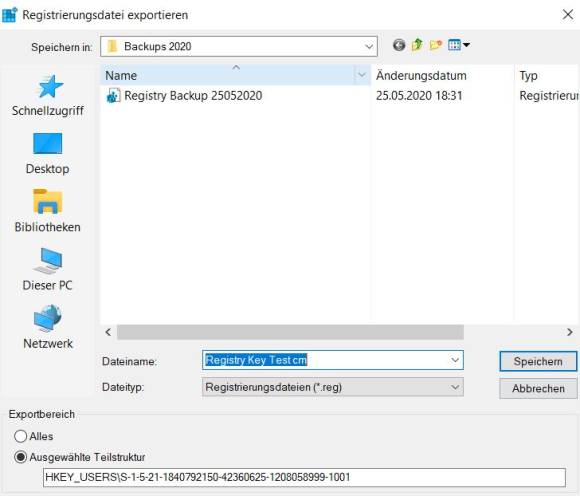This screenshot has width=580, height=496.
Task: Click the Speichern button
Action: (x=538, y=361)
